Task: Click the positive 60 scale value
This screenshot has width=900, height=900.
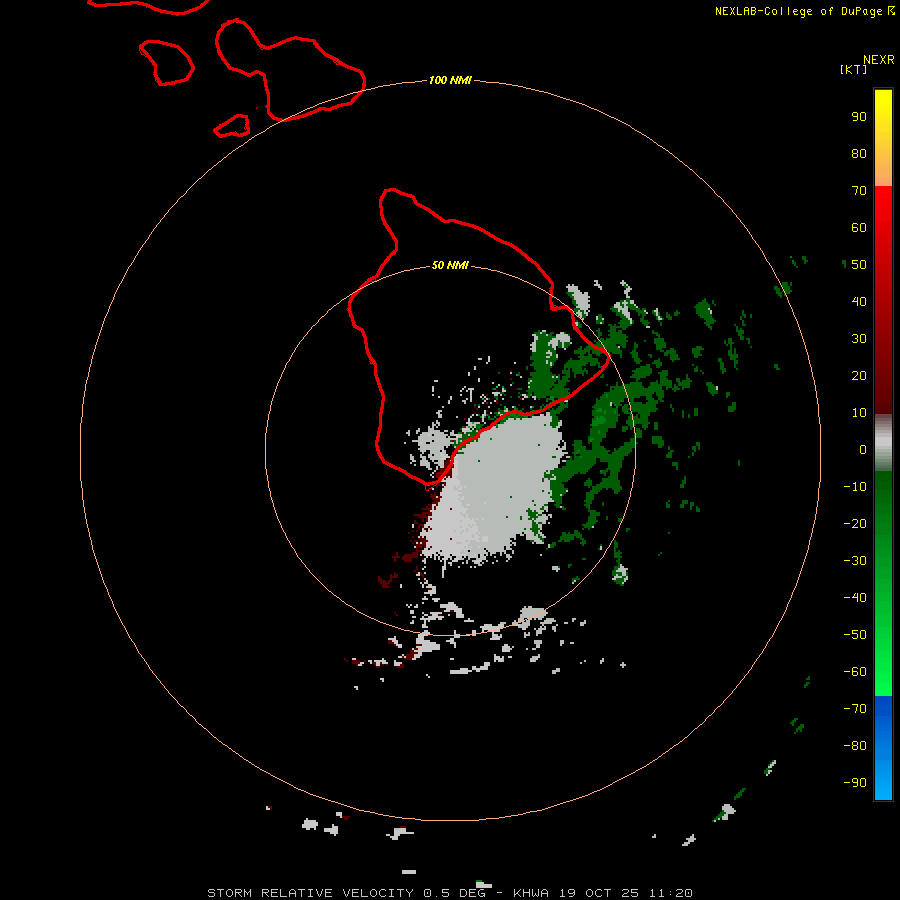Action: (859, 227)
